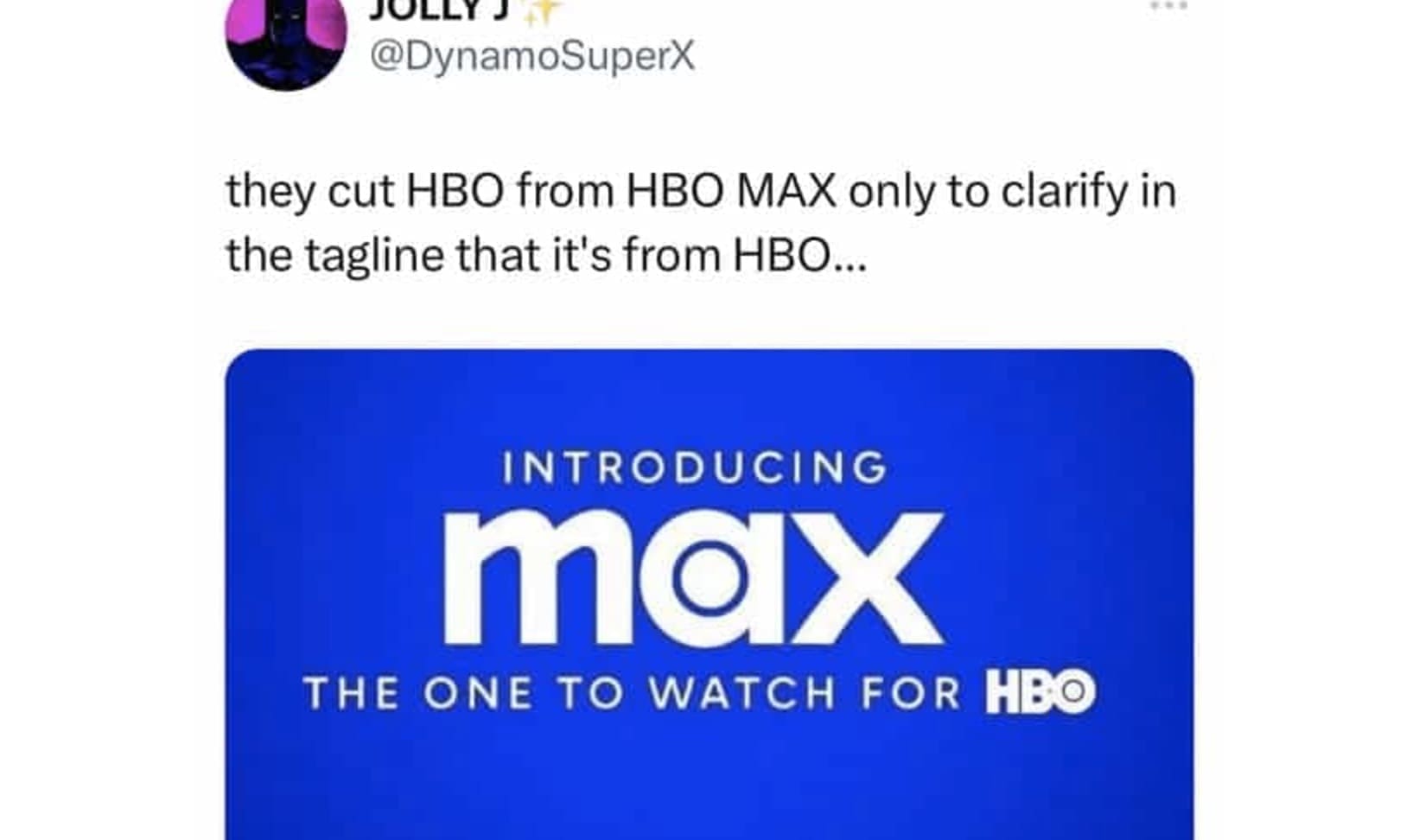
Task: Click the sparkle emoji beside JOLLY J
Action: pyautogui.click(x=543, y=10)
